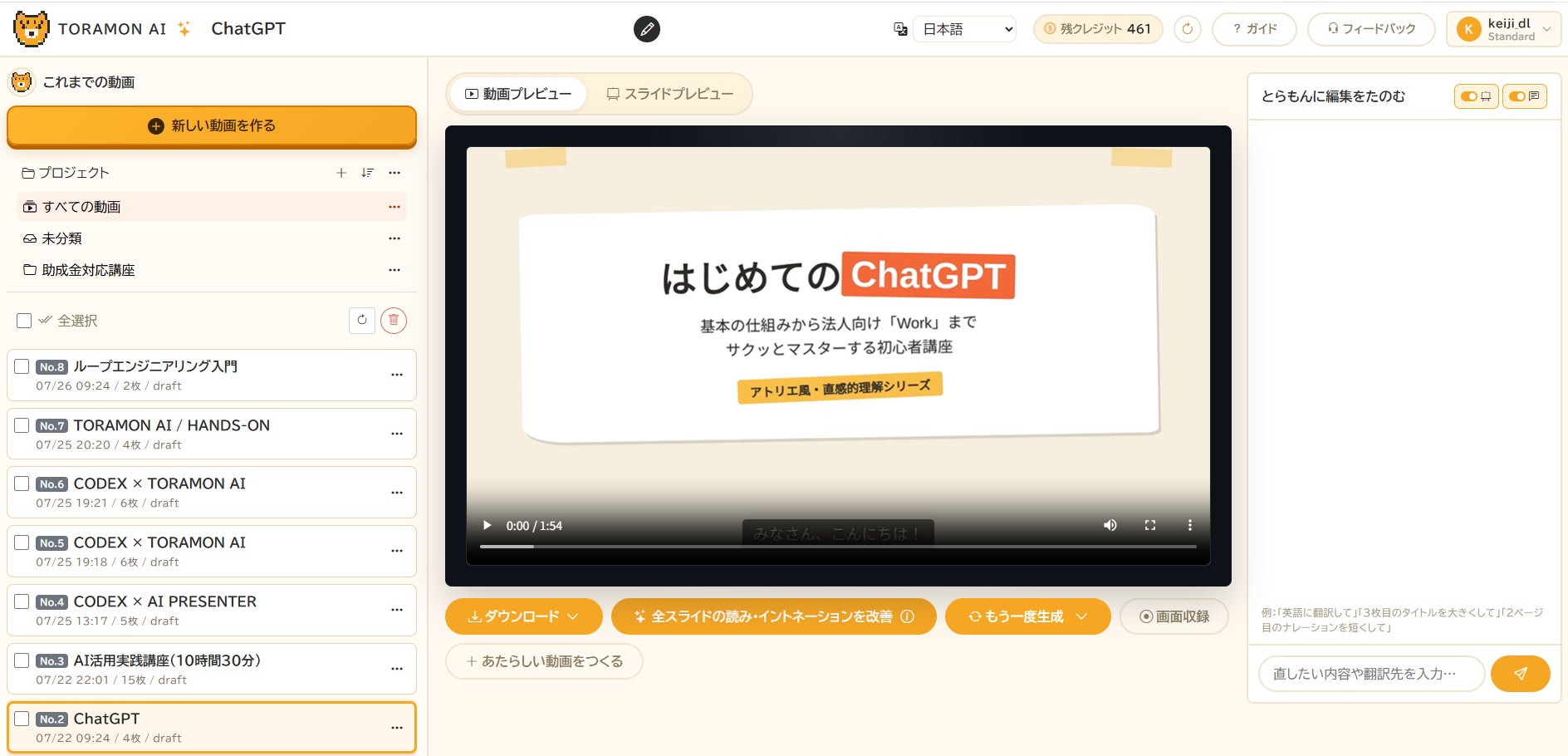Check the box for No.8 ループエンジニアリング入門
Image resolution: width=1568 pixels, height=756 pixels.
(x=22, y=366)
